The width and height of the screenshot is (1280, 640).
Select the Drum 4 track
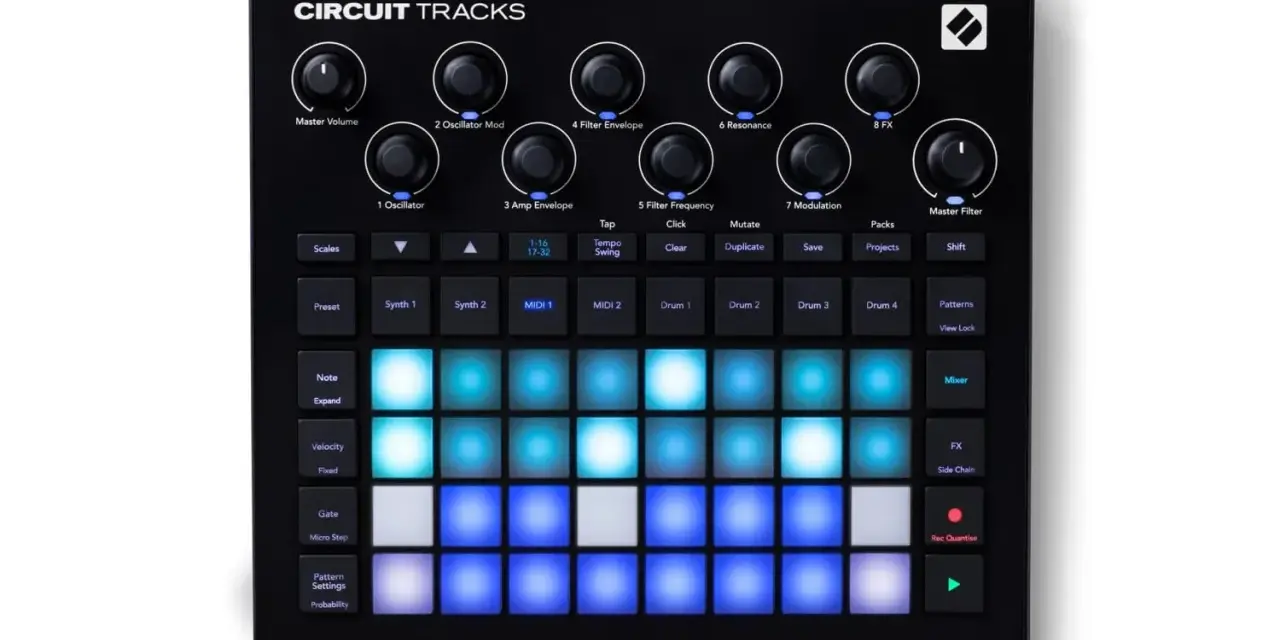click(x=882, y=305)
